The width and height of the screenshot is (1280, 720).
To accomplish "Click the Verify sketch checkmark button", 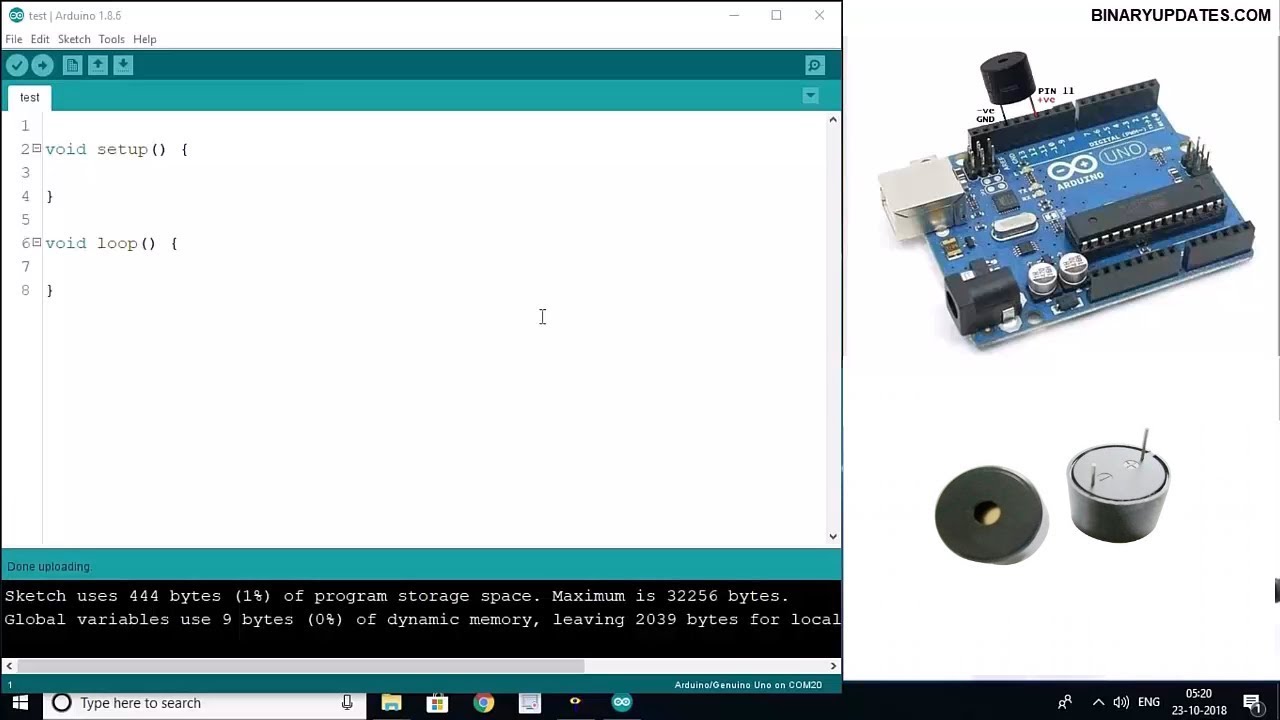I will 17,65.
